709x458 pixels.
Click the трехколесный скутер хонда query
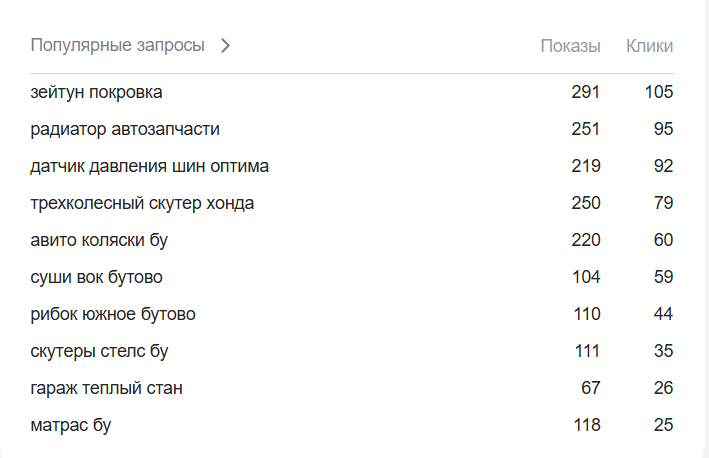(x=142, y=203)
